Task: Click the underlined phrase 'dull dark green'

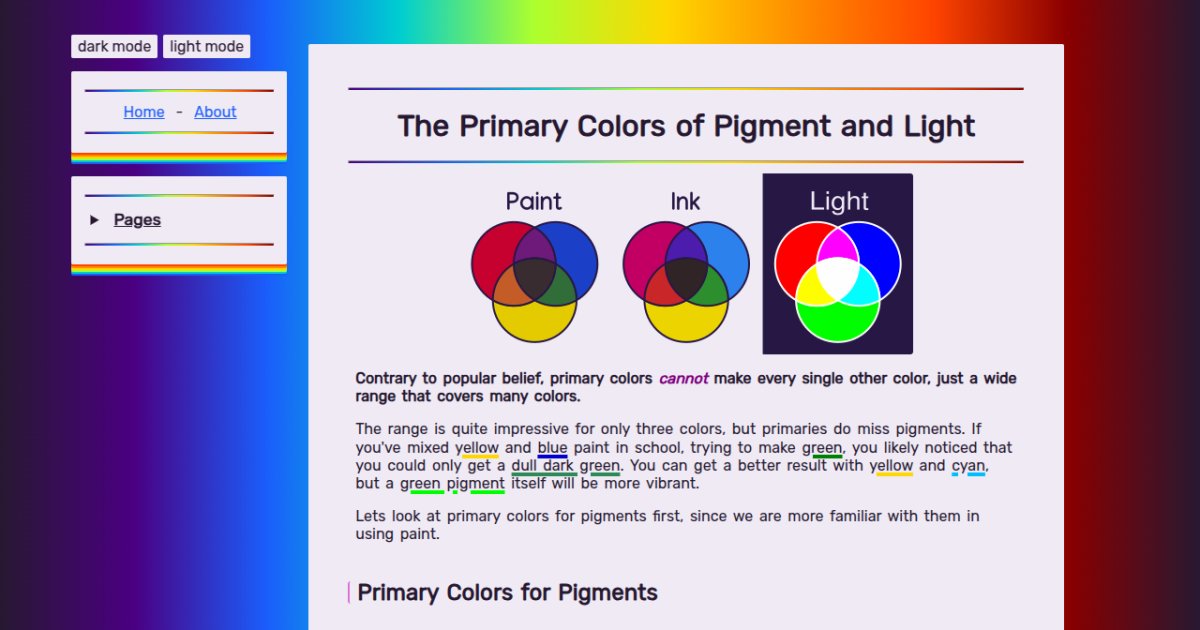Action: pyautogui.click(x=565, y=466)
